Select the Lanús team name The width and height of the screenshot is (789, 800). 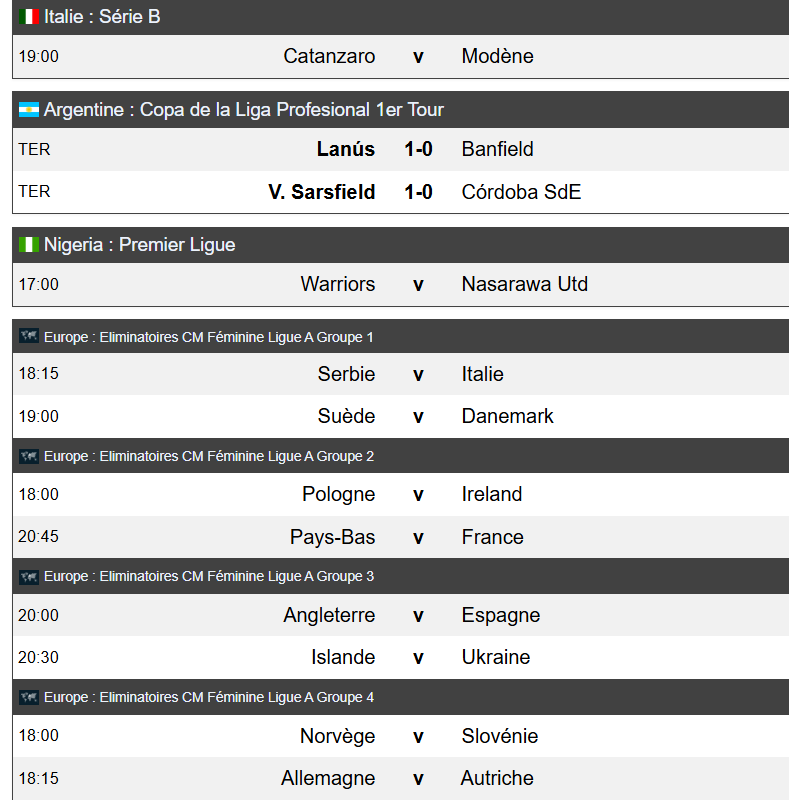(x=345, y=149)
